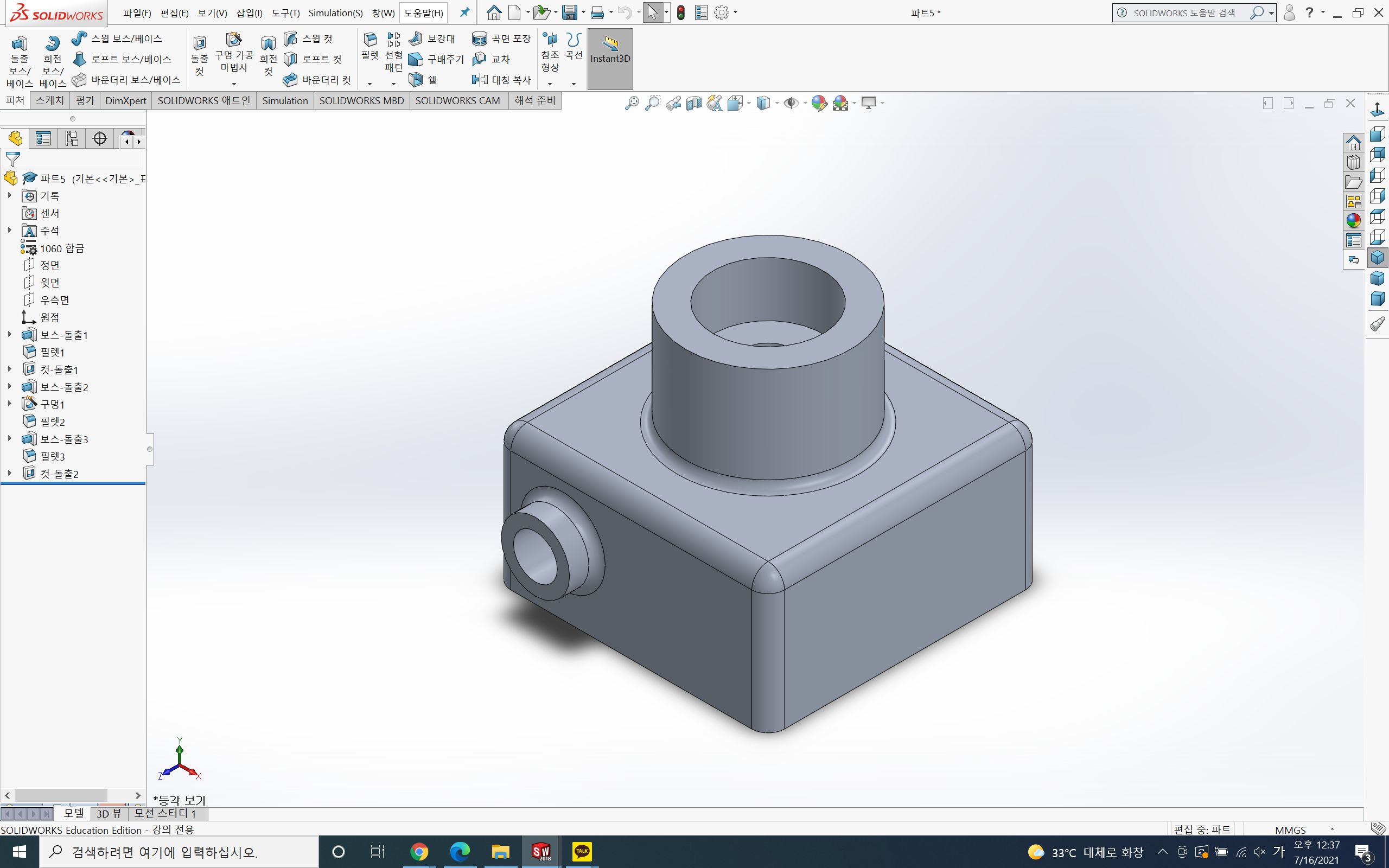Select the 필렛2 feature in the tree
The height and width of the screenshot is (868, 1389).
point(52,422)
